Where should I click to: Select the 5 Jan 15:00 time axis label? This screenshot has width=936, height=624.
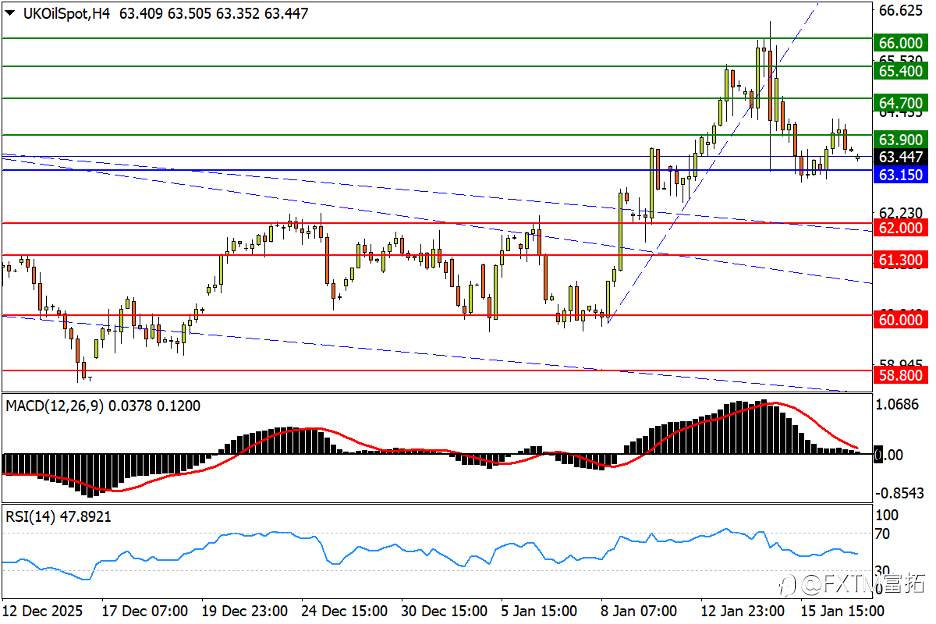tap(539, 611)
